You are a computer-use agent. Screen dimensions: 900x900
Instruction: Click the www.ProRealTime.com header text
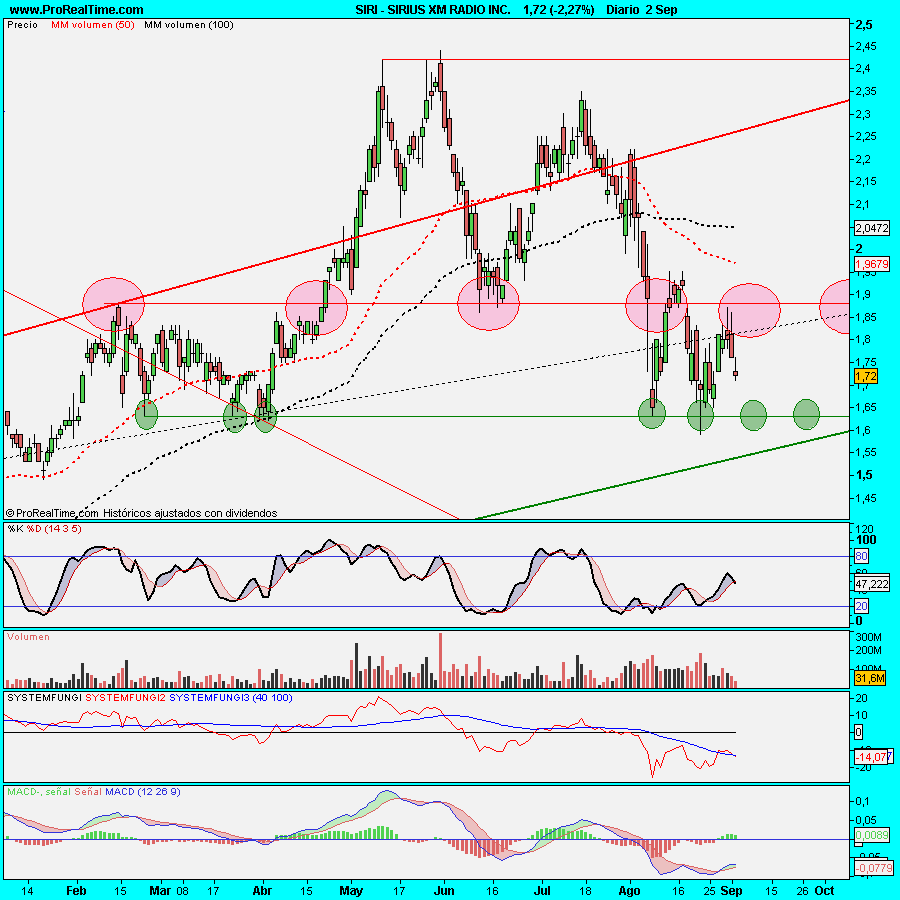point(76,10)
